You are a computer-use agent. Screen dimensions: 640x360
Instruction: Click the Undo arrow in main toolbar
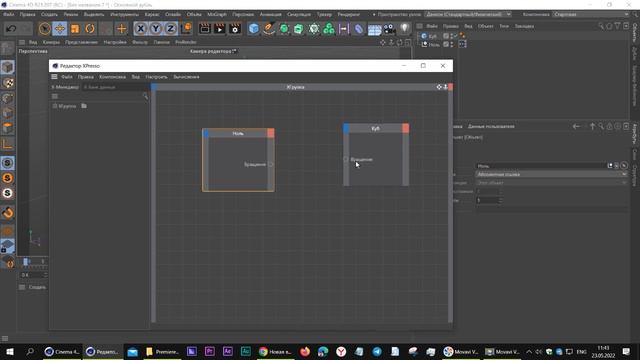(11, 29)
